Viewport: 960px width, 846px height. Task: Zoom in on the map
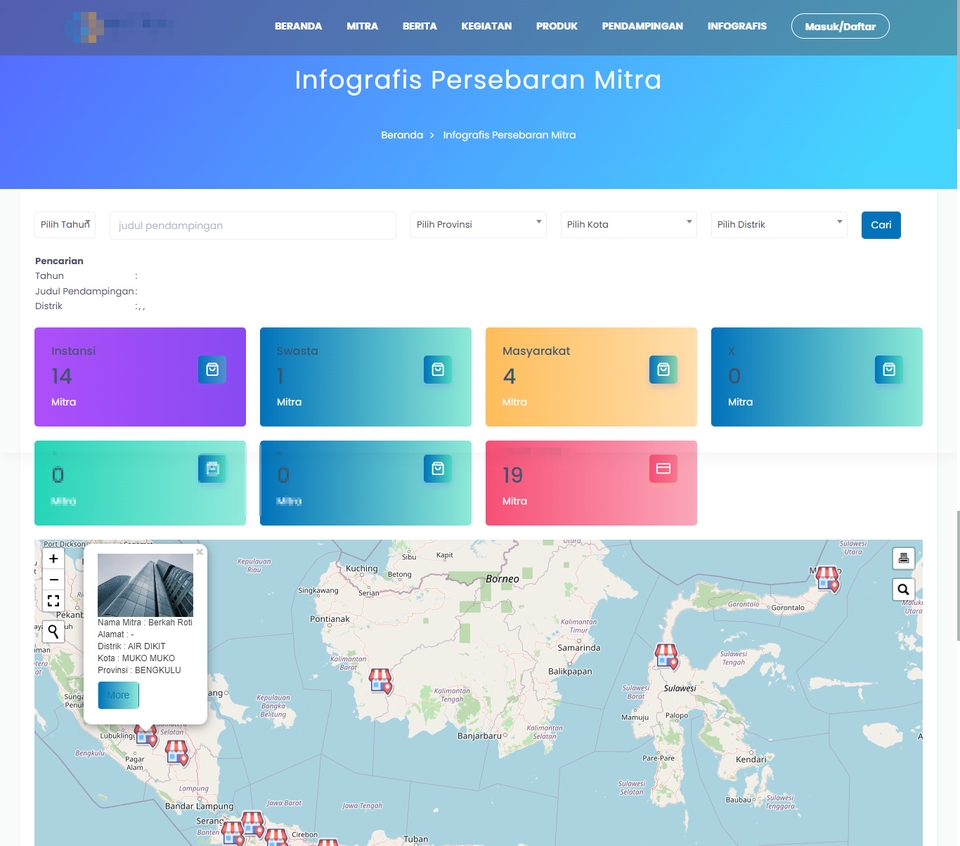click(53, 558)
